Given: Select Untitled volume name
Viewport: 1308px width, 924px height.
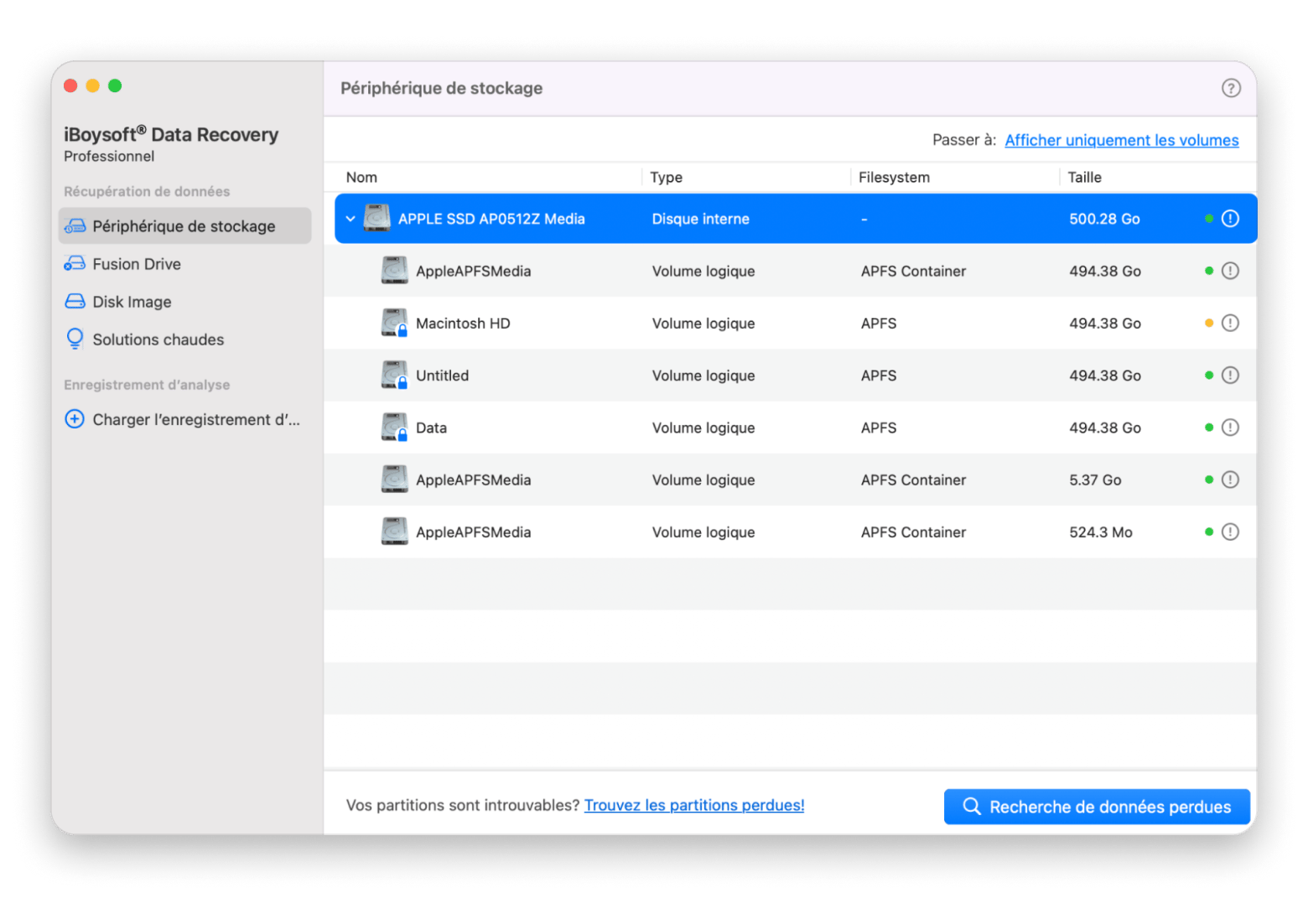Looking at the screenshot, I should [x=442, y=376].
